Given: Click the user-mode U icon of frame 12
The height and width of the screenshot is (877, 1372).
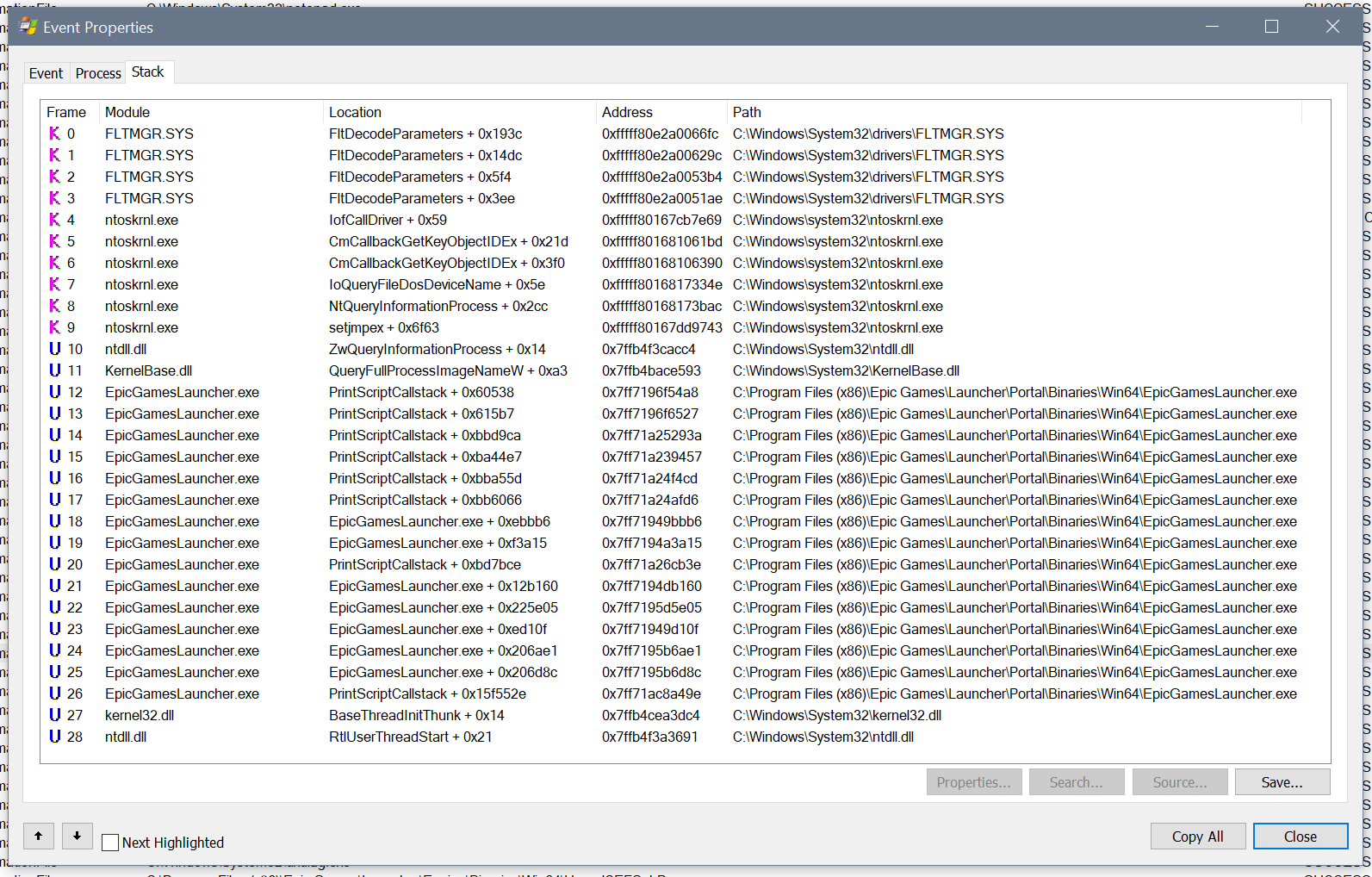Looking at the screenshot, I should (54, 392).
